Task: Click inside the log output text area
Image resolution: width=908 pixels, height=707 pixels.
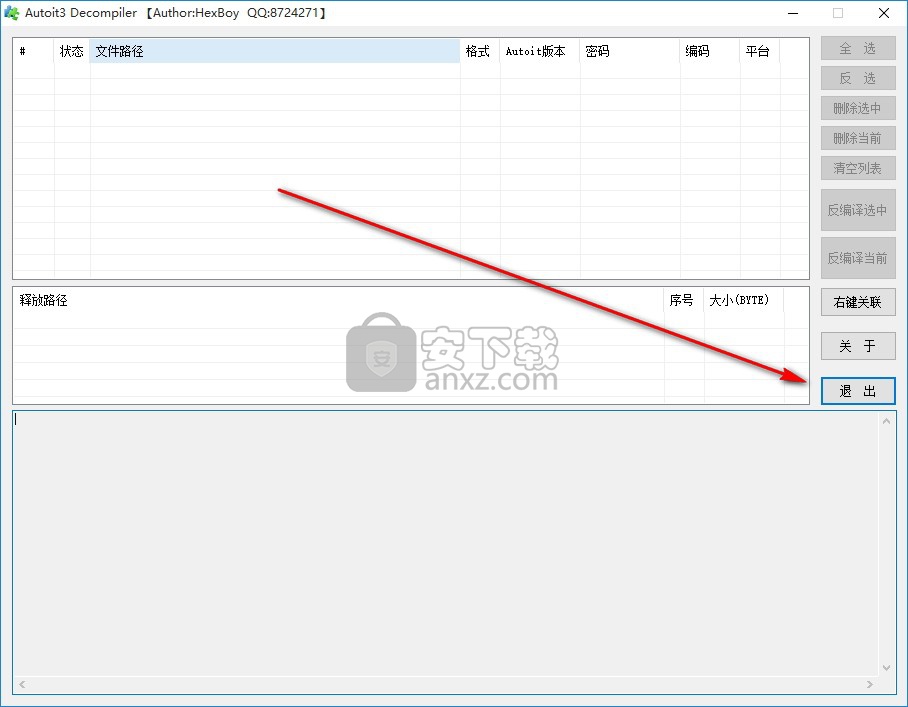Action: [x=445, y=544]
